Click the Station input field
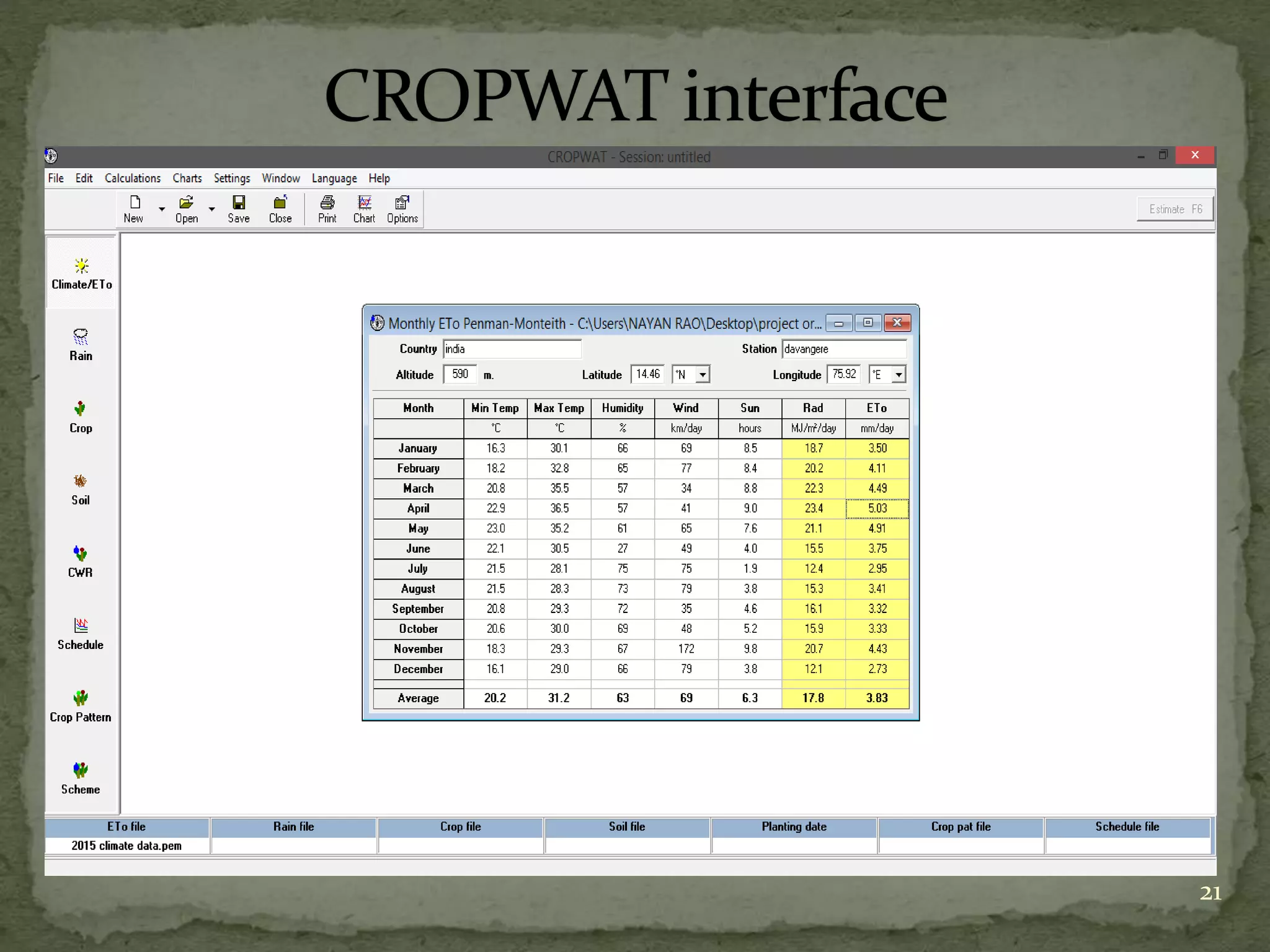This screenshot has width=1270, height=952. coord(843,349)
